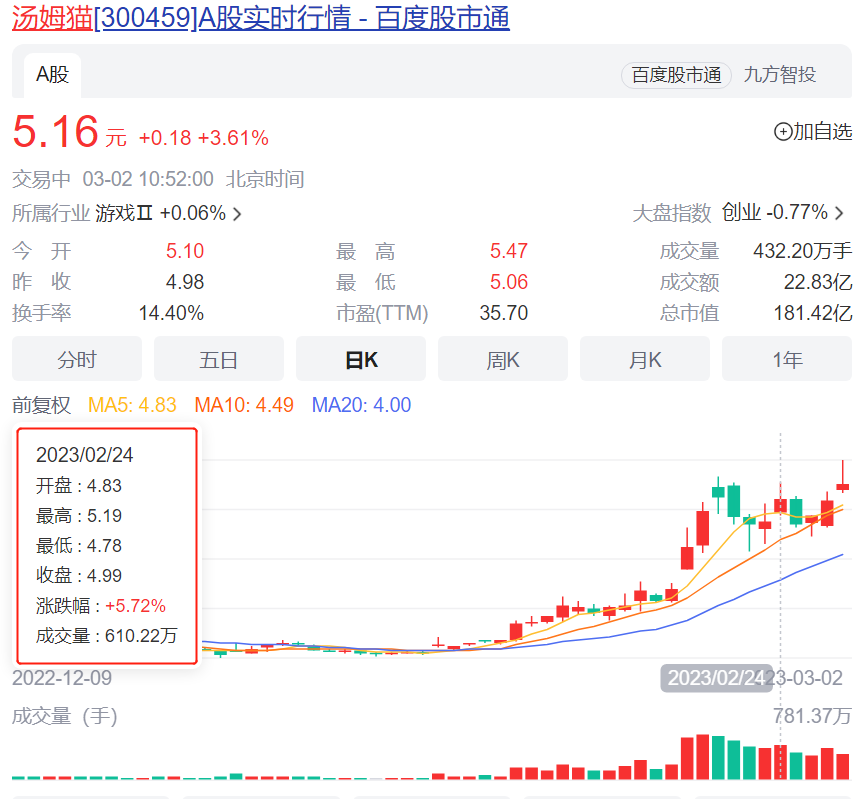Screen dimensions: 868x799
Task: Select the 周K chart tab
Action: [x=503, y=360]
